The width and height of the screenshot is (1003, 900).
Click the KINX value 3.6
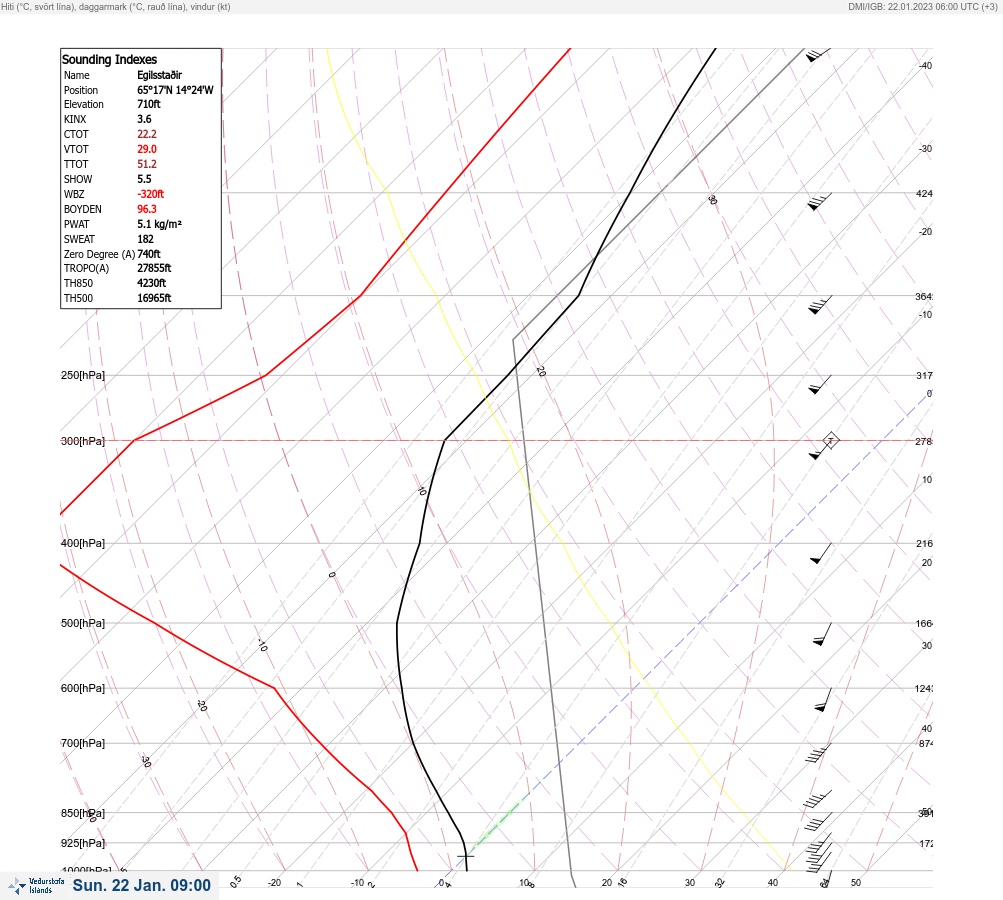[144, 119]
